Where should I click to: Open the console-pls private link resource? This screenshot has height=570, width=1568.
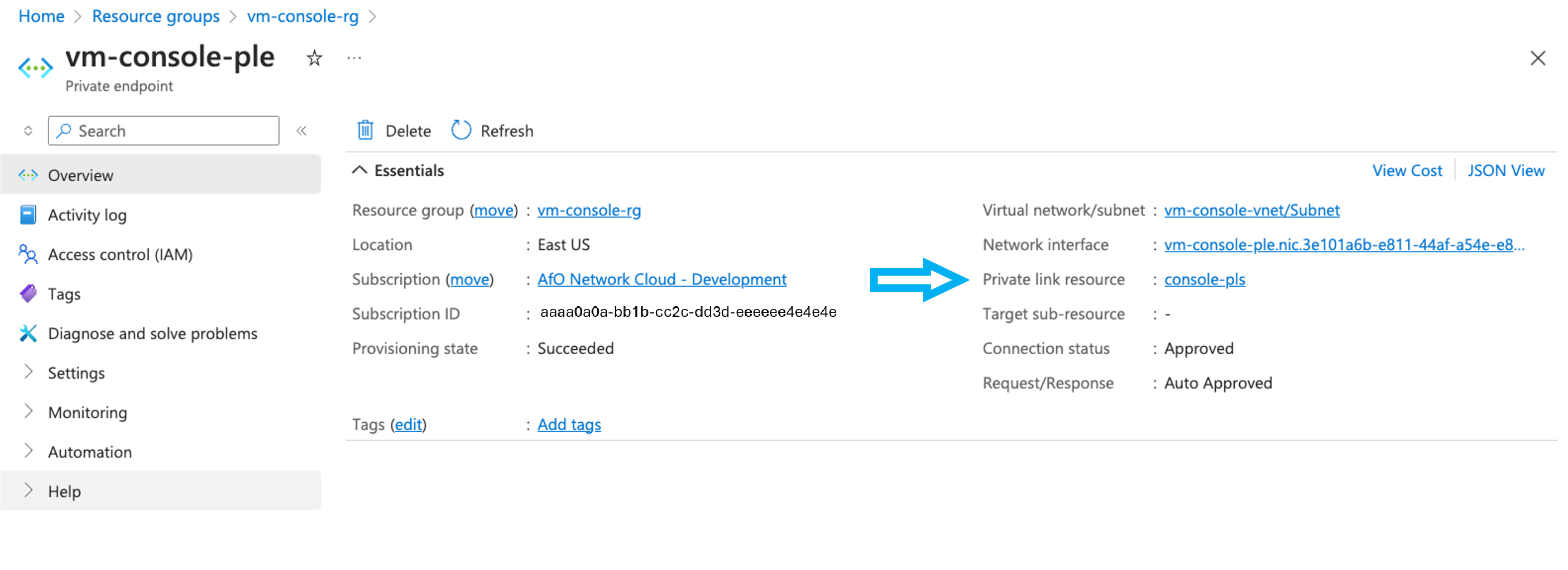[1204, 279]
